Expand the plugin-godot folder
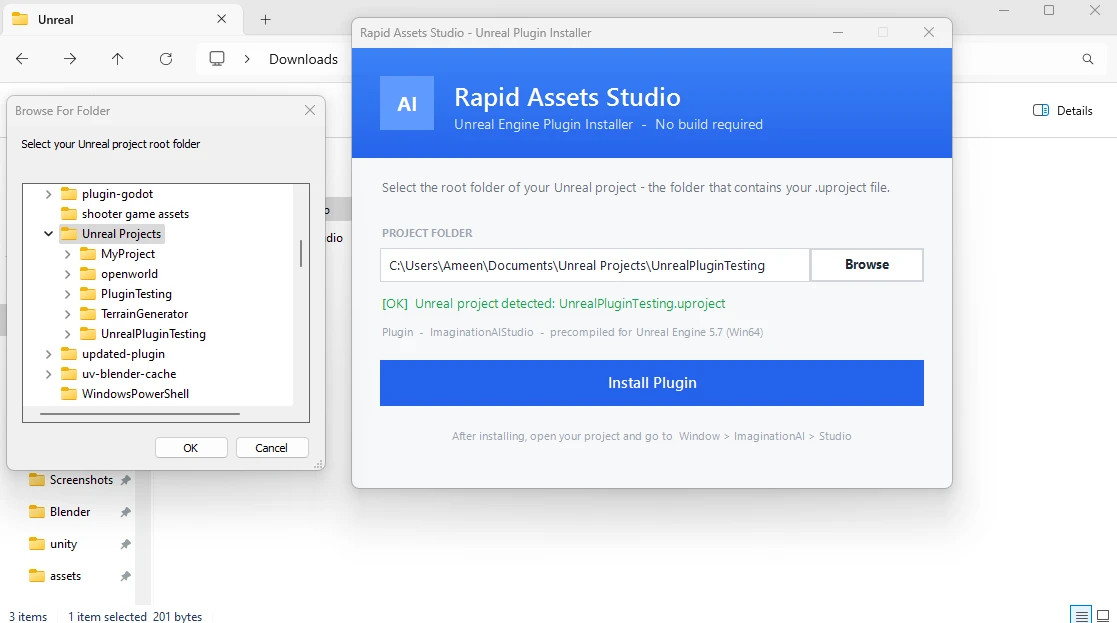Image resolution: width=1117 pixels, height=623 pixels. [48, 194]
